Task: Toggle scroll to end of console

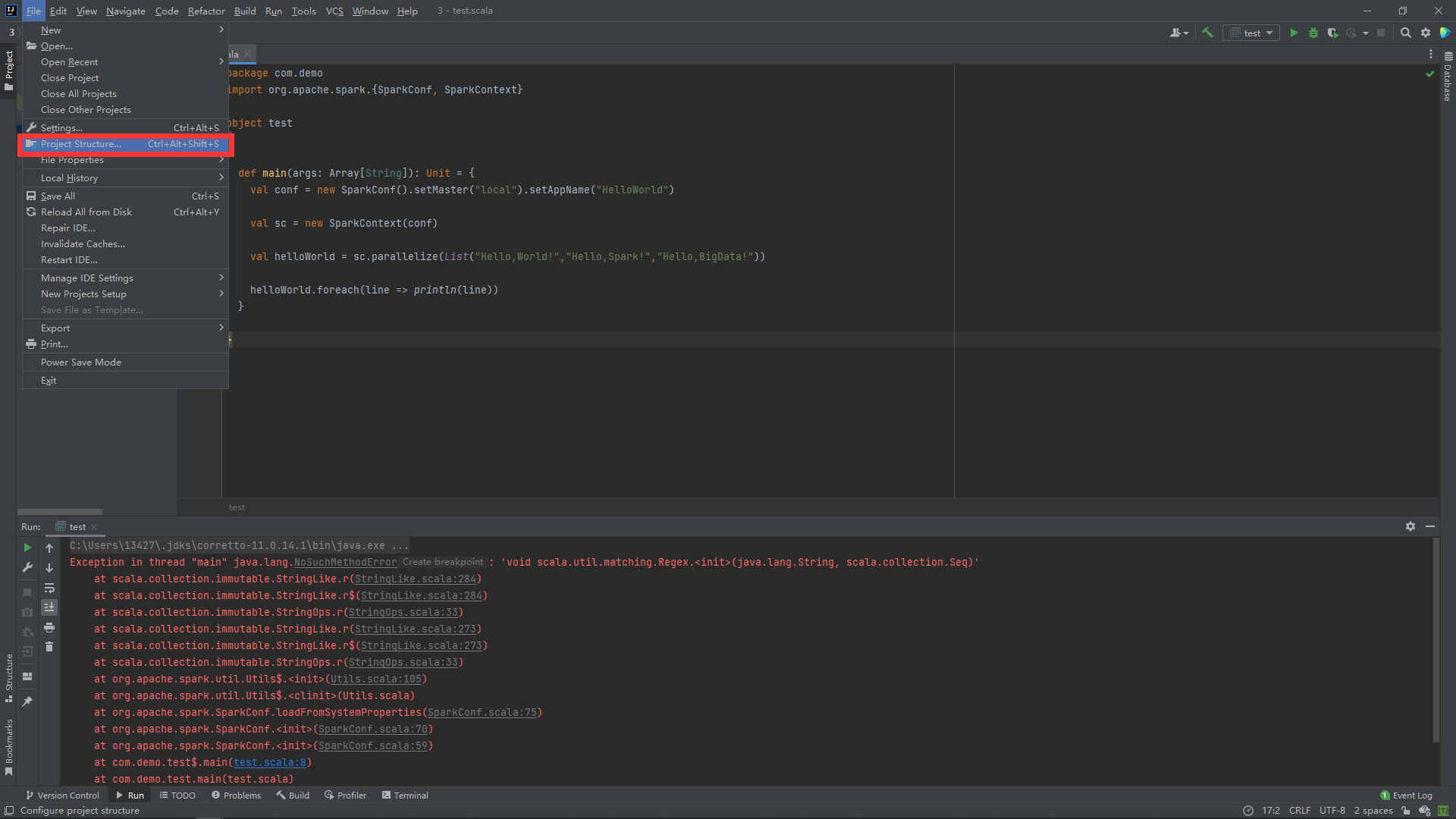Action: coord(49,607)
